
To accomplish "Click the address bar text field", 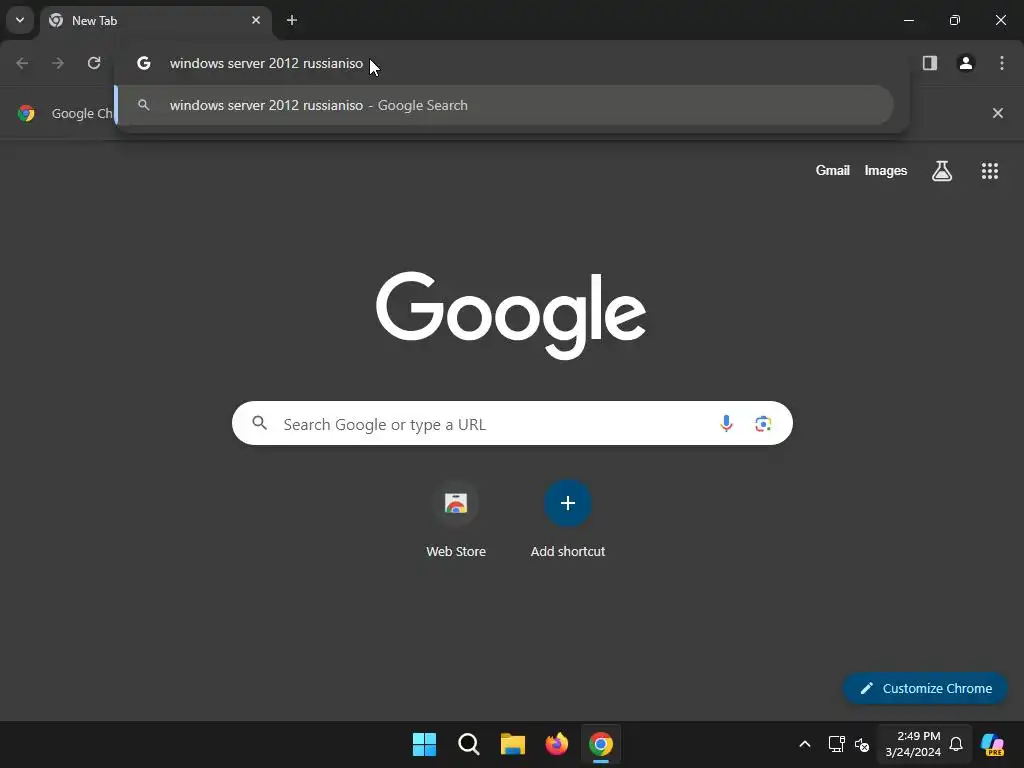I will 511,63.
